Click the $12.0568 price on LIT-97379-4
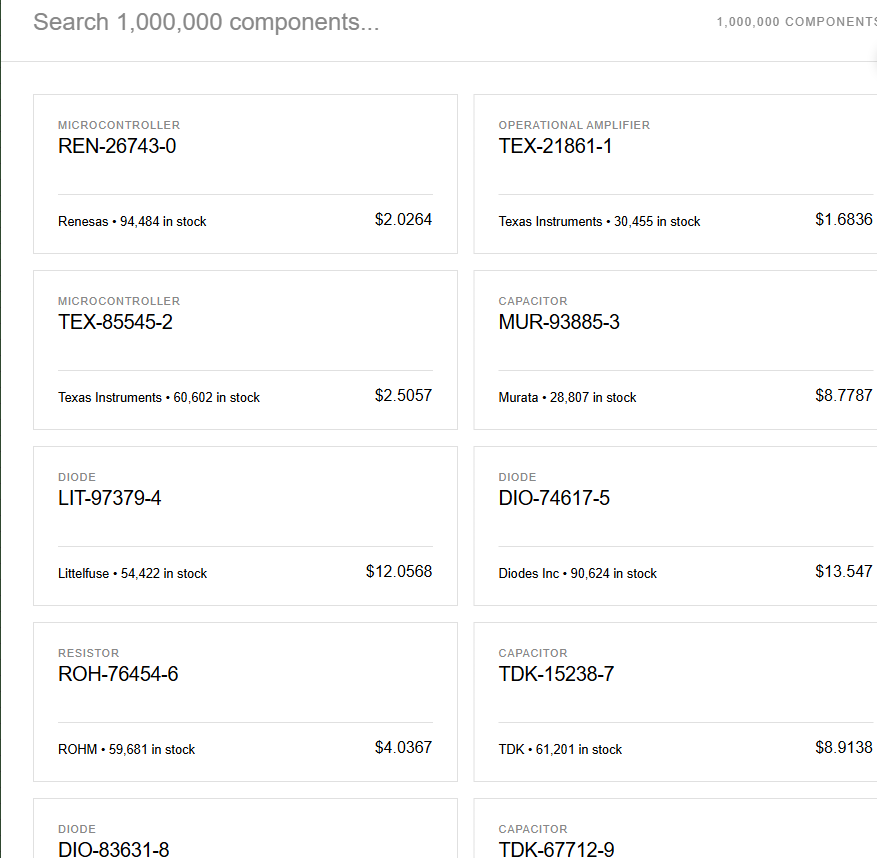 click(399, 571)
